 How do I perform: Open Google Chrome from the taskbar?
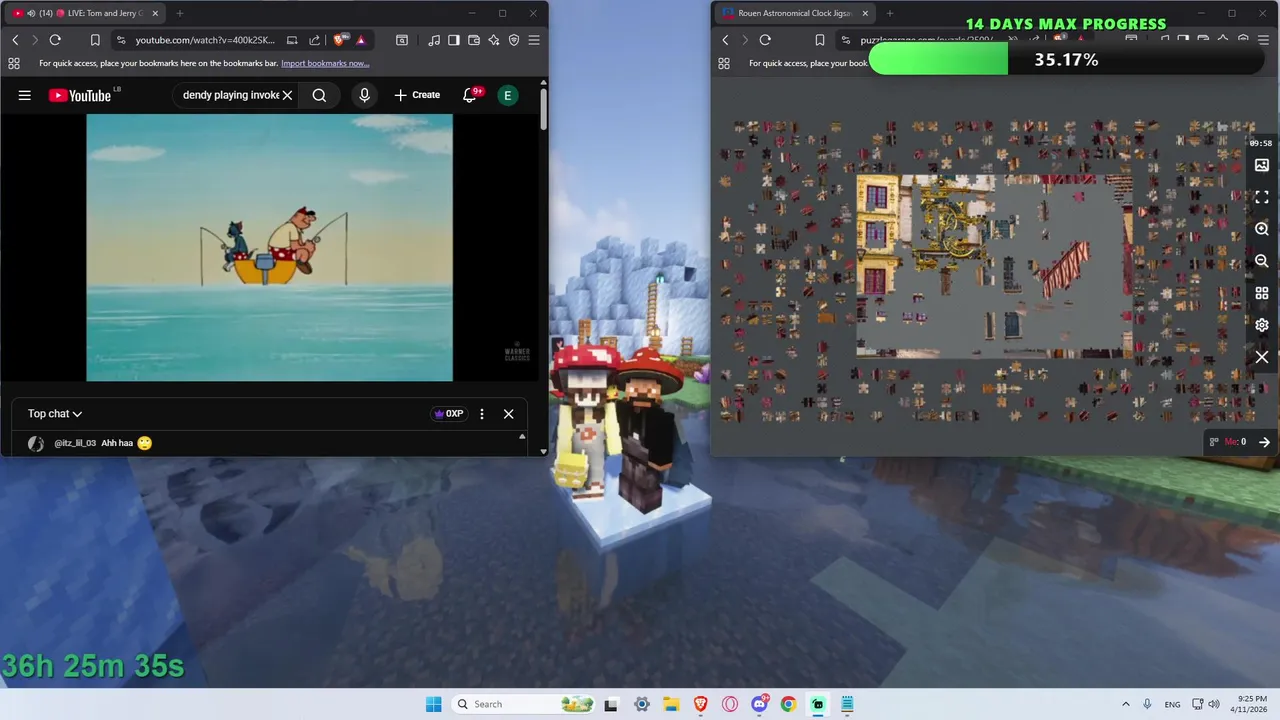[788, 704]
